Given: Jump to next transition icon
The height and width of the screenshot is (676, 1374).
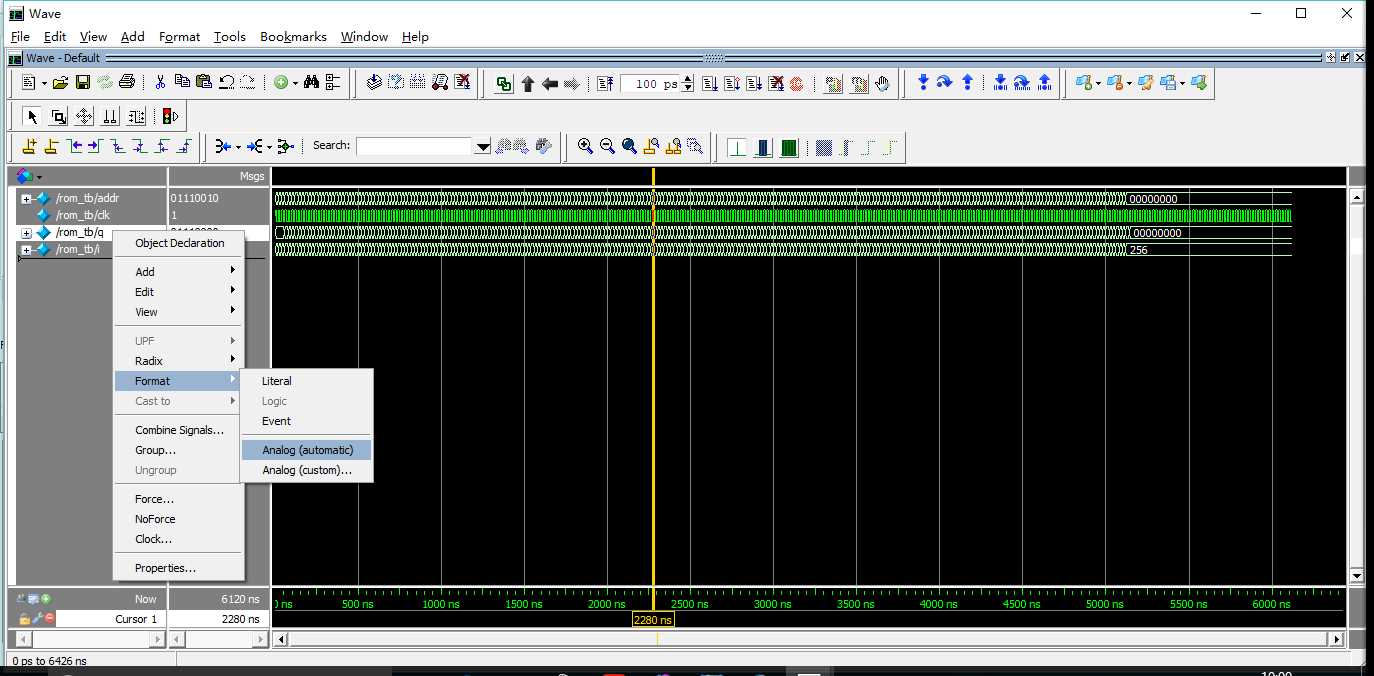Looking at the screenshot, I should 95,146.
